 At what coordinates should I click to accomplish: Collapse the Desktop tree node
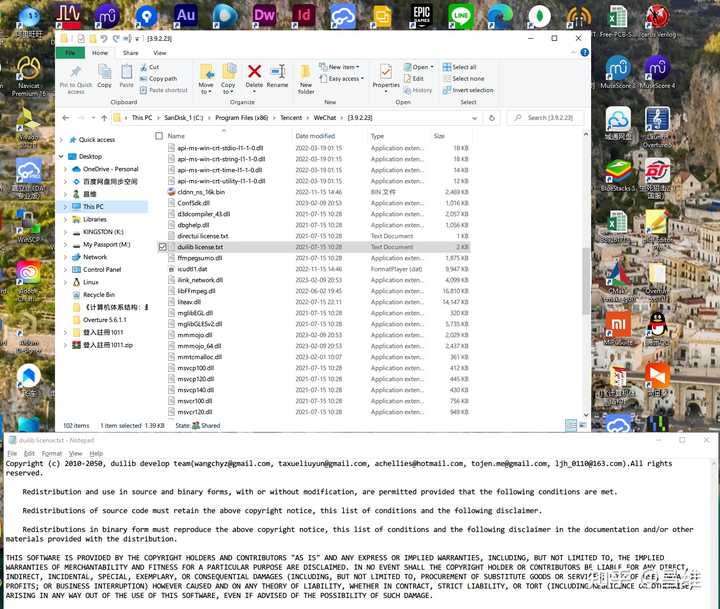62,157
